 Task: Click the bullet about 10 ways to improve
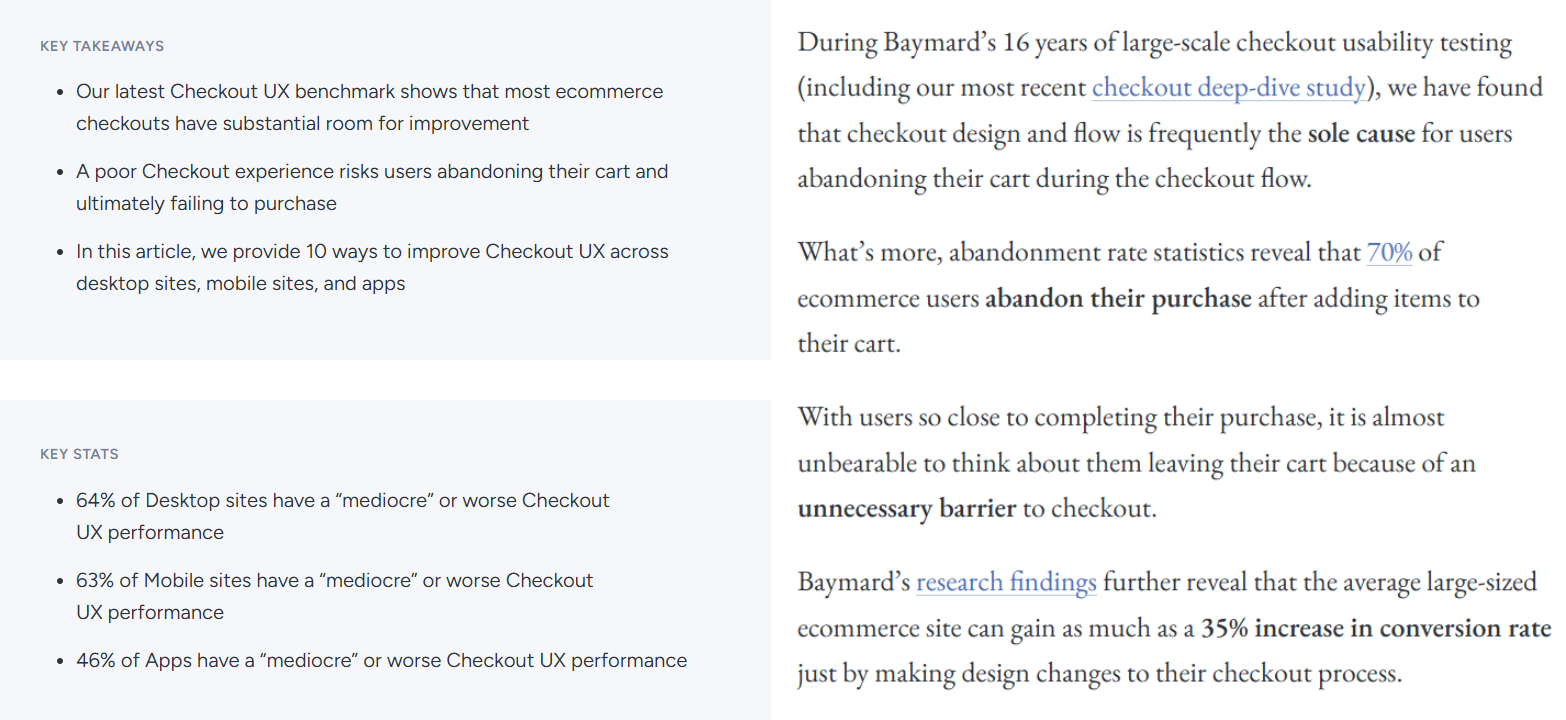pos(372,267)
